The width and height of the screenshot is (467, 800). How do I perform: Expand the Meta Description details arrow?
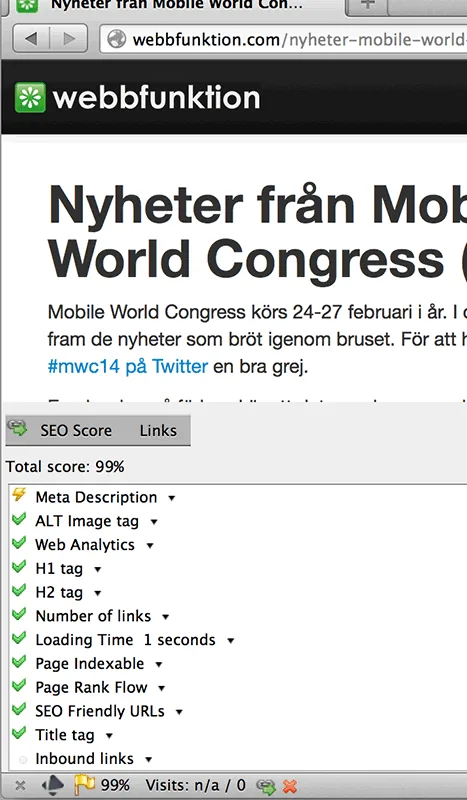click(171, 498)
